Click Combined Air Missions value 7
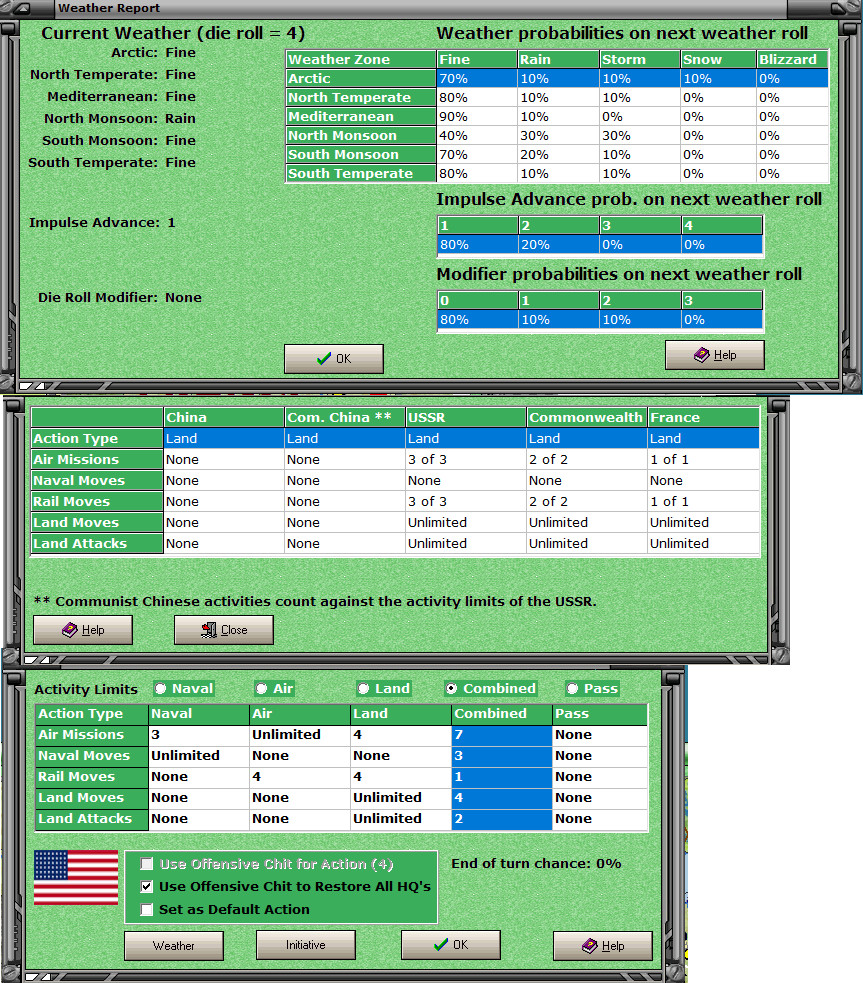Viewport: 863px width, 983px height. [x=501, y=735]
